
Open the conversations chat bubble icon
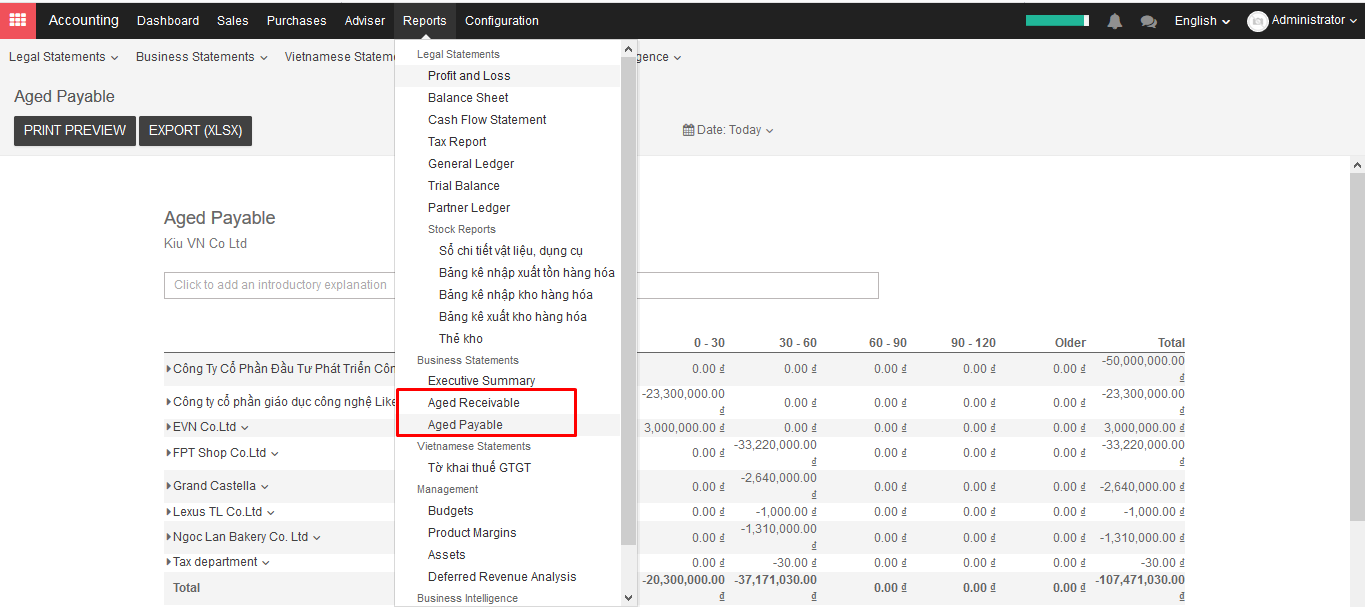point(1149,21)
